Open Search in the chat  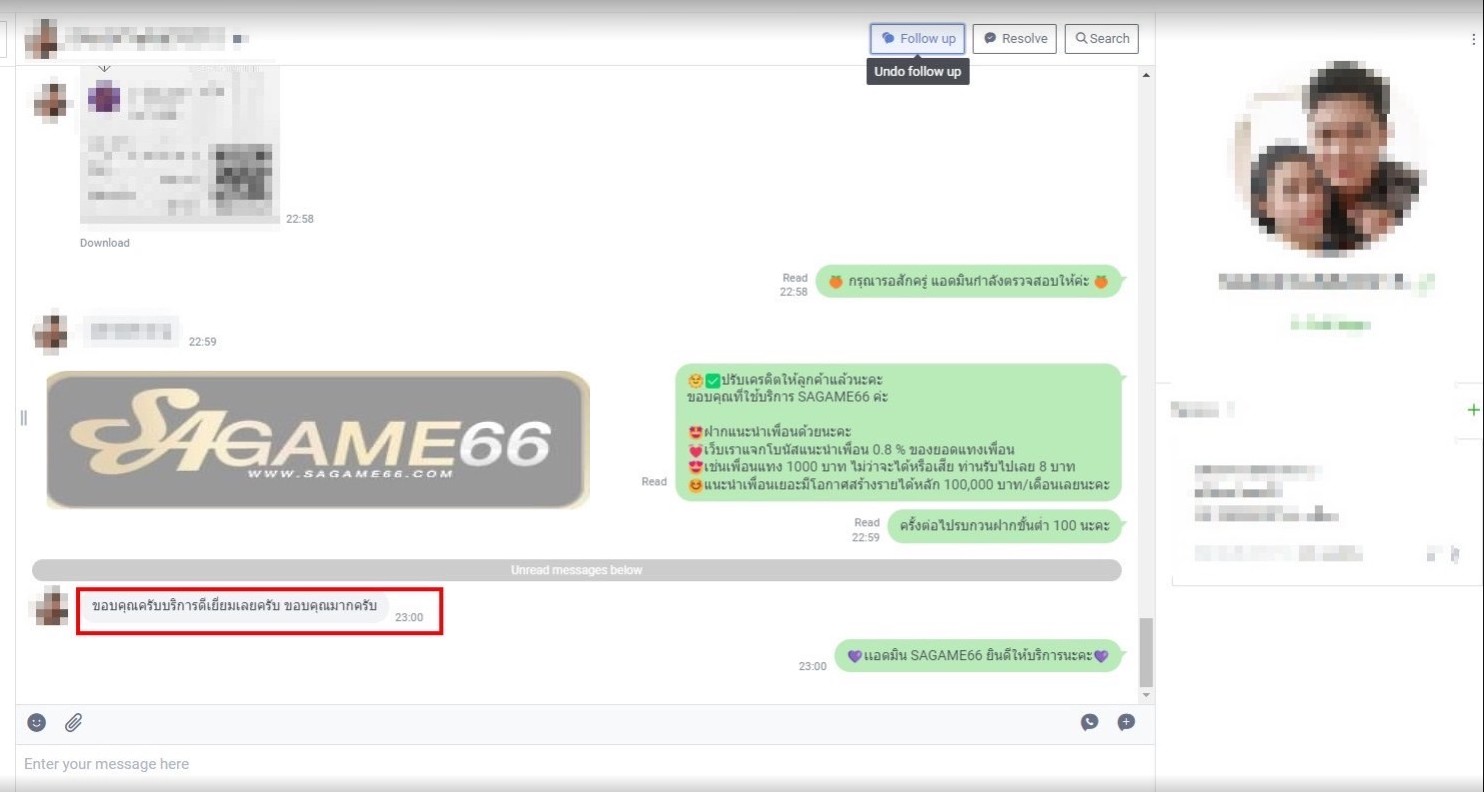pyautogui.click(x=1101, y=39)
